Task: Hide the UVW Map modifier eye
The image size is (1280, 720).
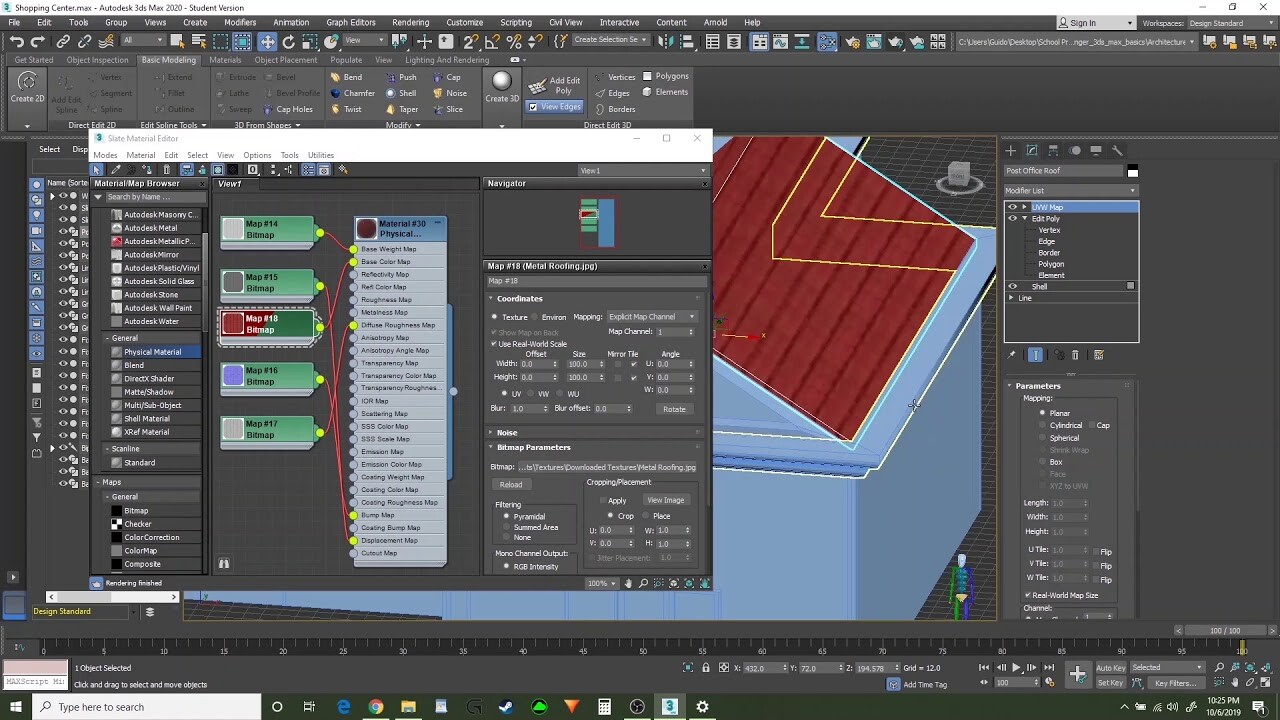Action: (1012, 207)
